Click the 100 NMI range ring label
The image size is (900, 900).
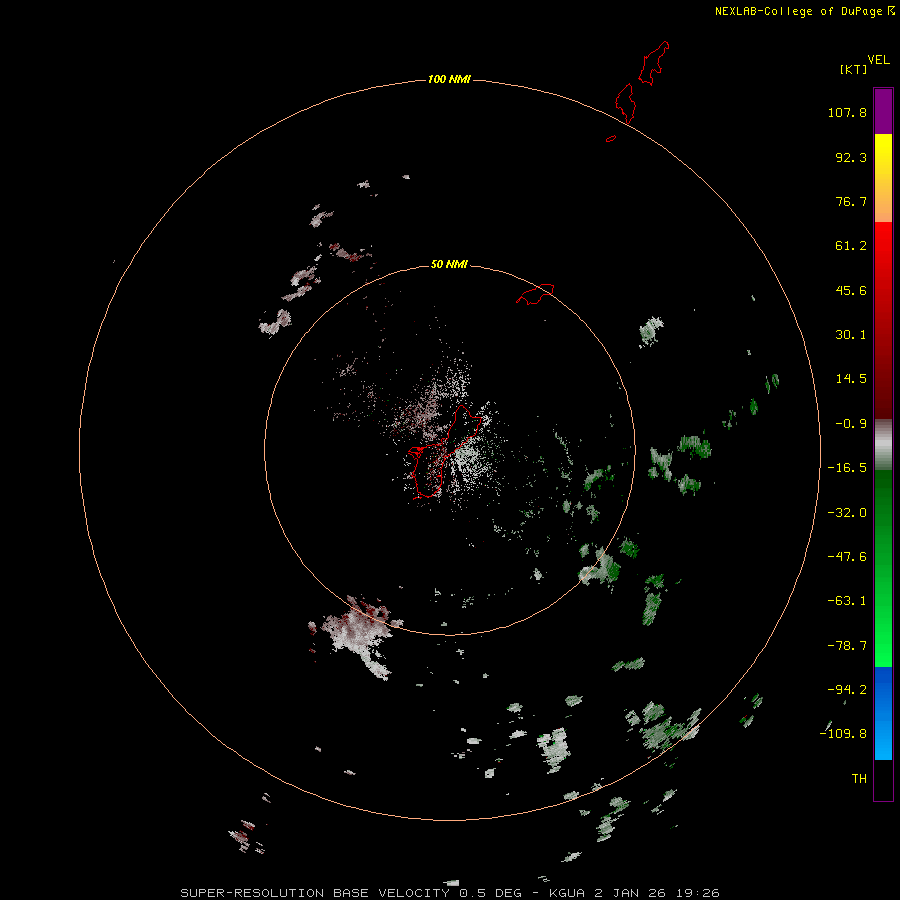point(449,79)
